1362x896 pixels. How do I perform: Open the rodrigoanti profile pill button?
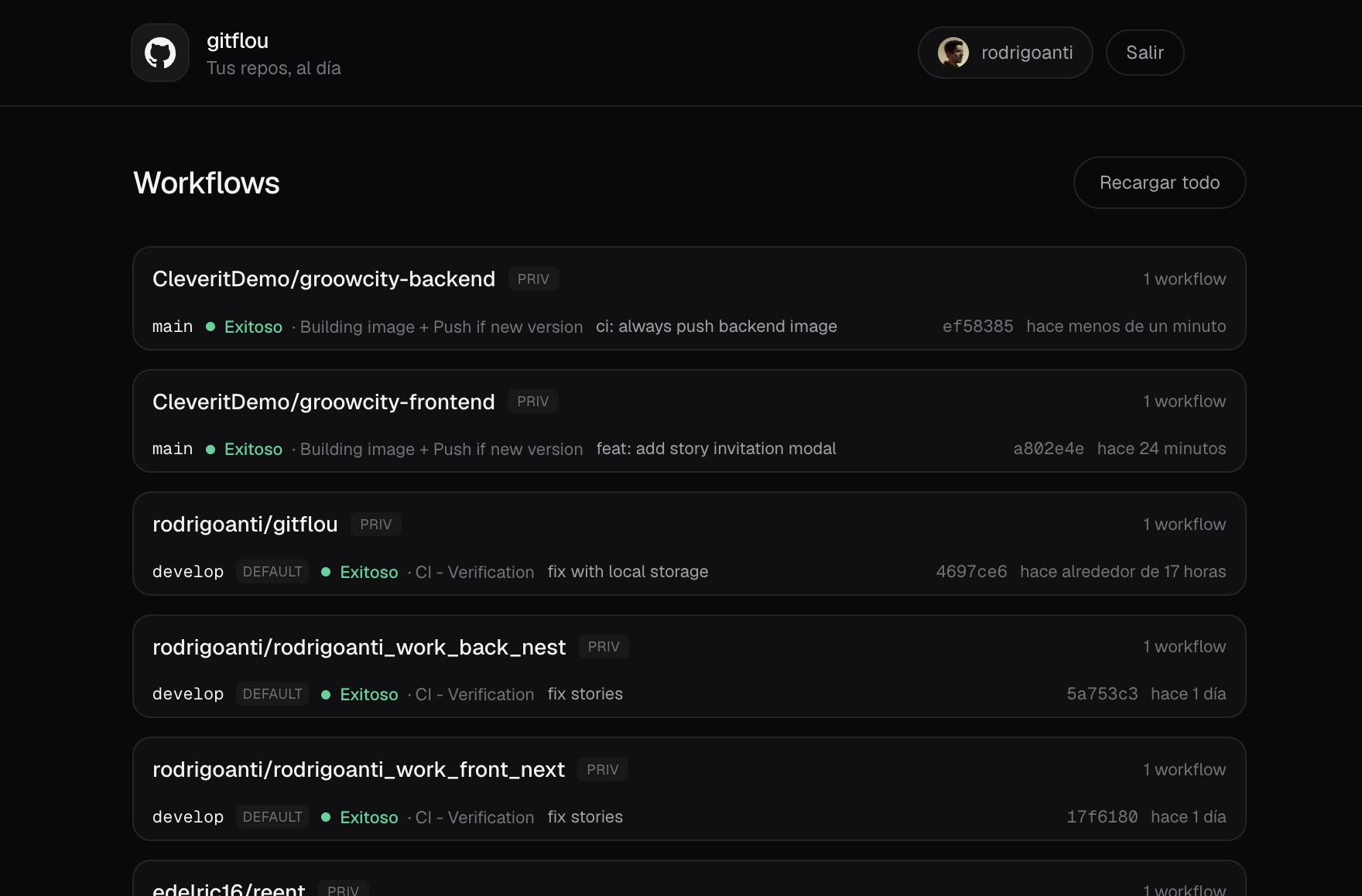click(x=1005, y=53)
